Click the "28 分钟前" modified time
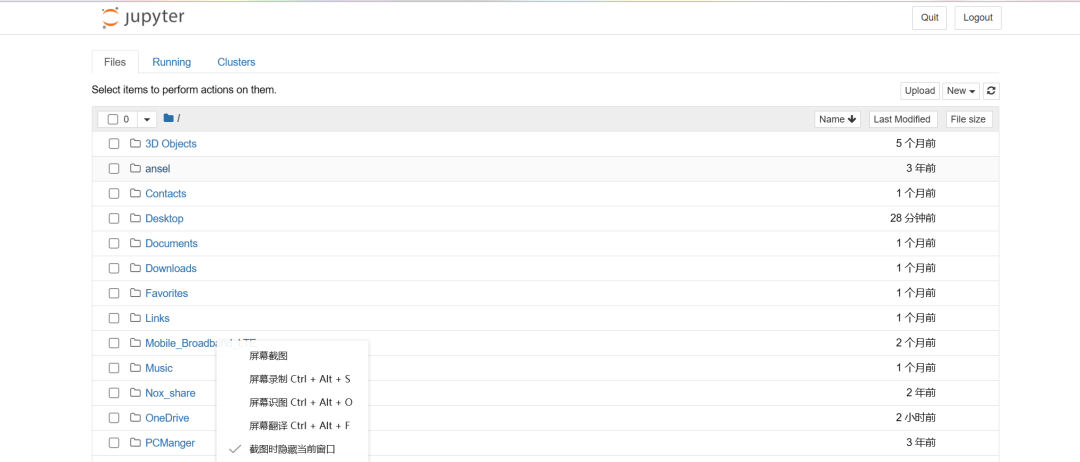The width and height of the screenshot is (1080, 462). point(913,218)
